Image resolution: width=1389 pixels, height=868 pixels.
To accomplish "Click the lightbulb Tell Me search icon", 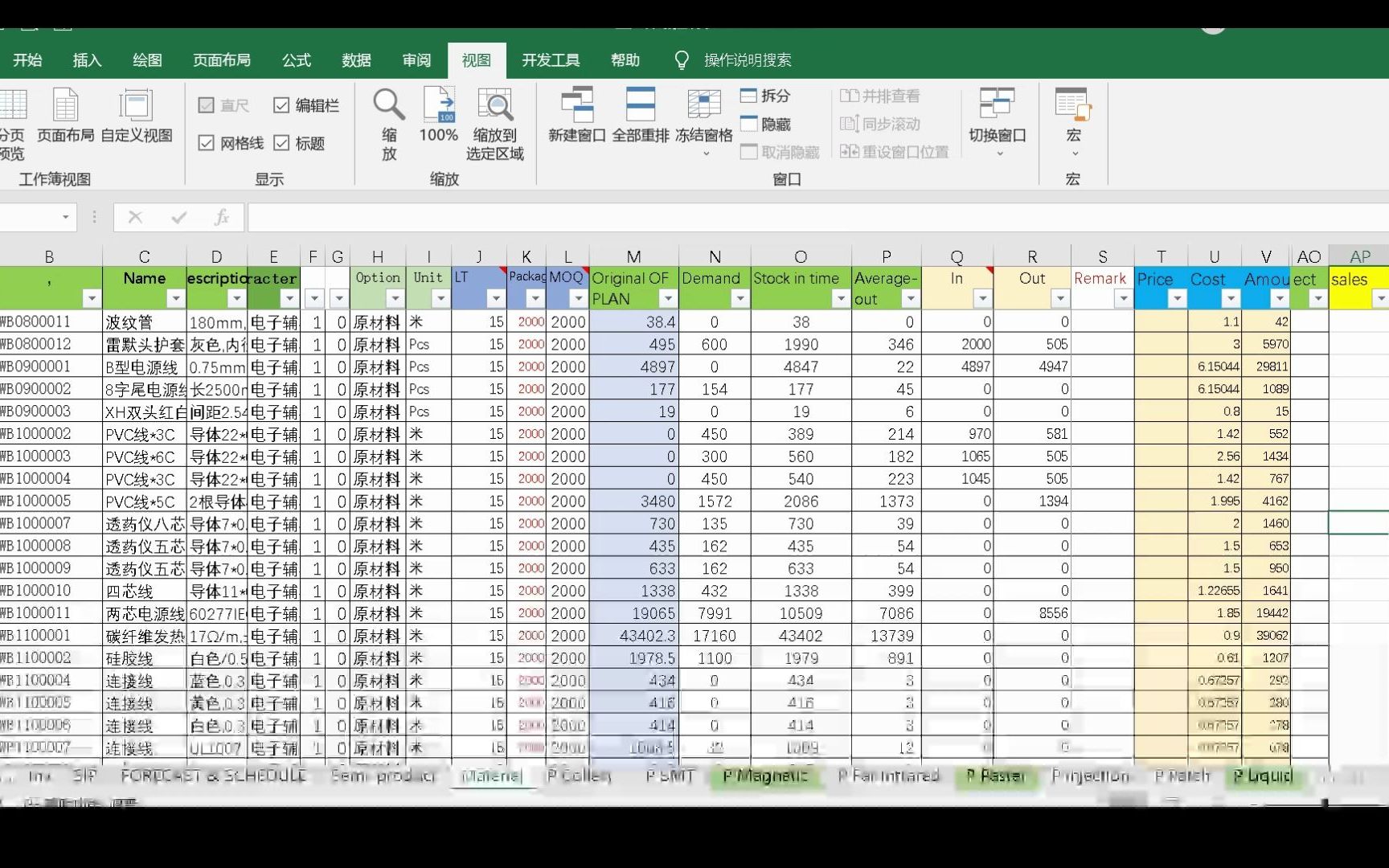I will click(x=682, y=60).
